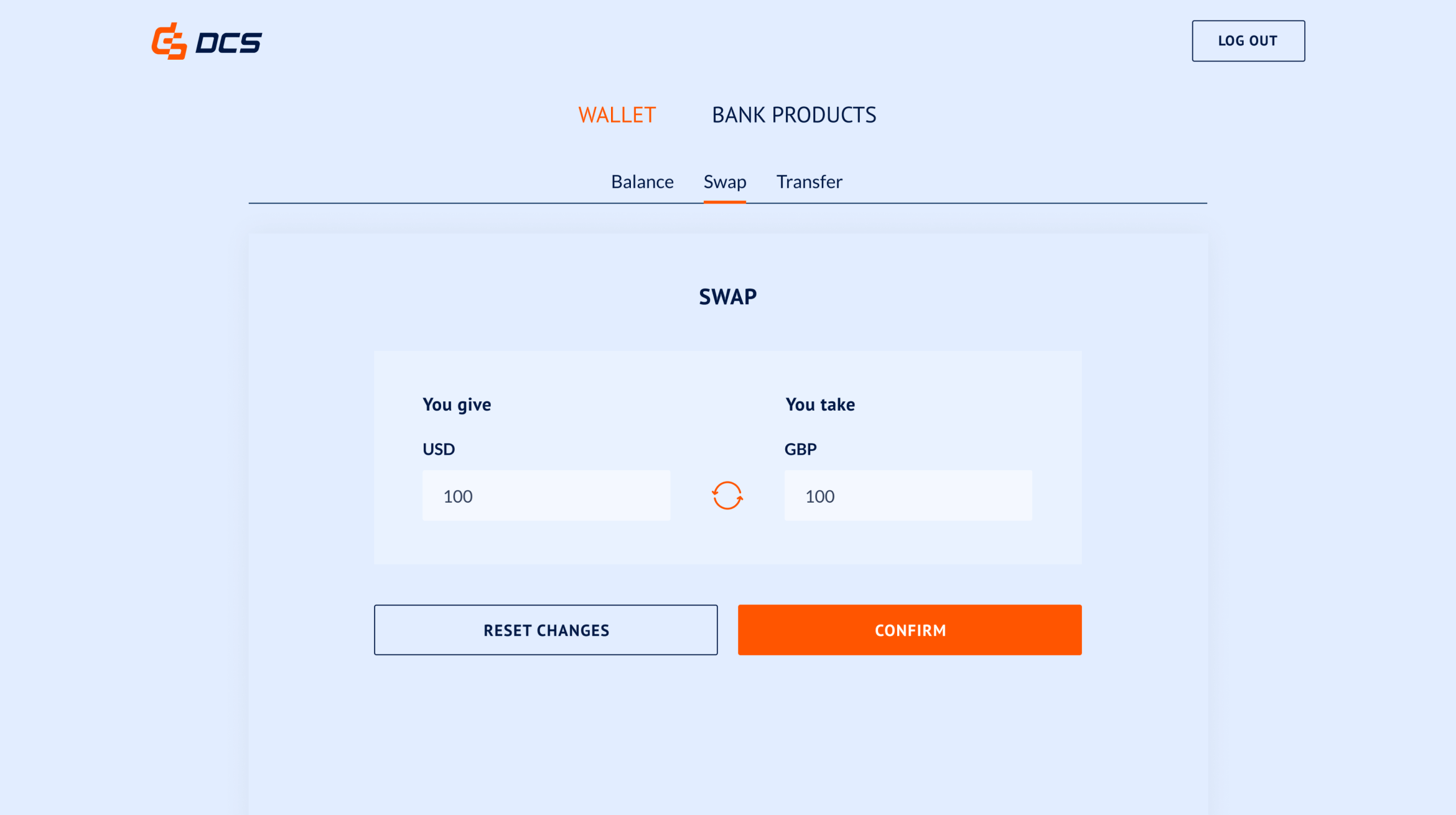The width and height of the screenshot is (1456, 815).
Task: Switch to BANK PRODUCTS section
Action: point(793,115)
